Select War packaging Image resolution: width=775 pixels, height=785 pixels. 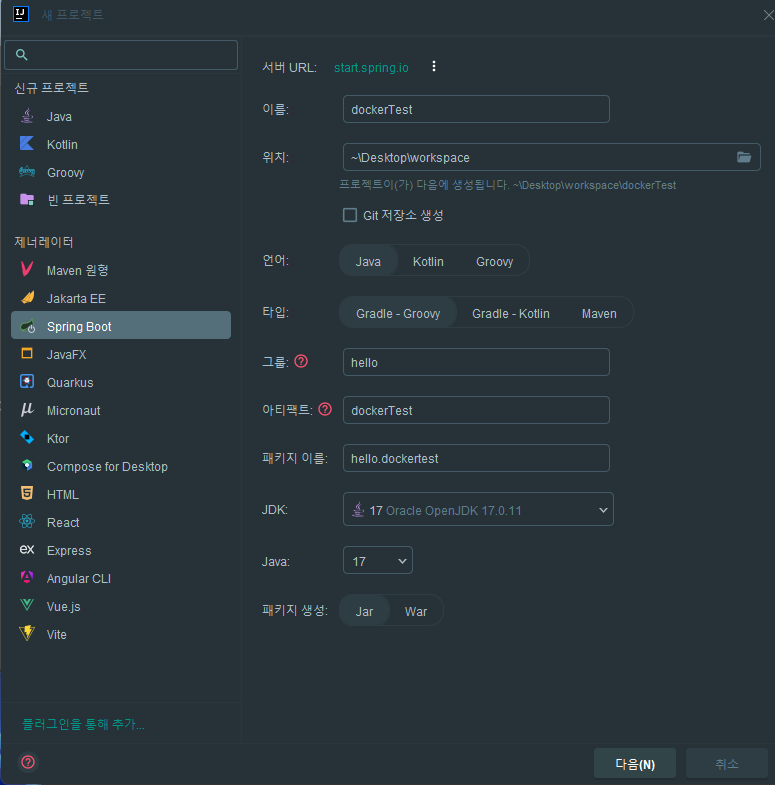pos(416,611)
